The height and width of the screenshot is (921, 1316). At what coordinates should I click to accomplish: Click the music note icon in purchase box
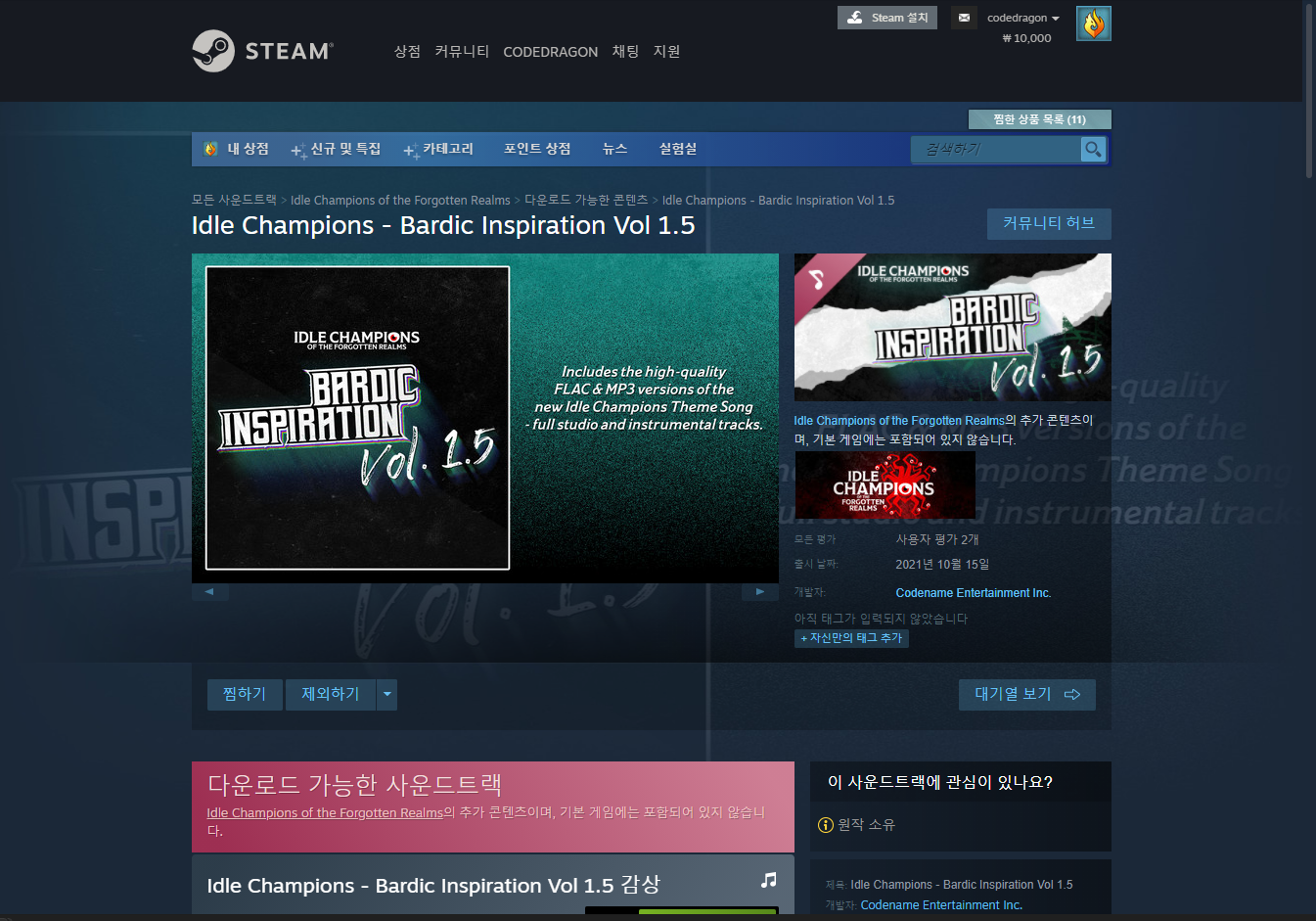pyautogui.click(x=769, y=880)
